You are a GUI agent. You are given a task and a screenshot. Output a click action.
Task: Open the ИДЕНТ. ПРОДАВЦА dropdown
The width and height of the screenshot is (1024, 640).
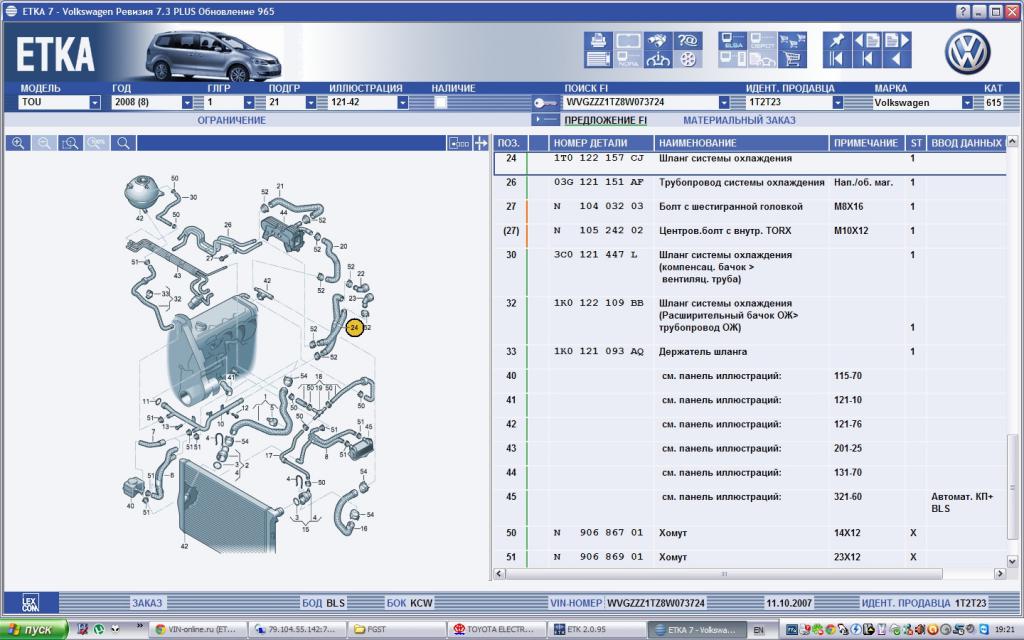point(838,103)
